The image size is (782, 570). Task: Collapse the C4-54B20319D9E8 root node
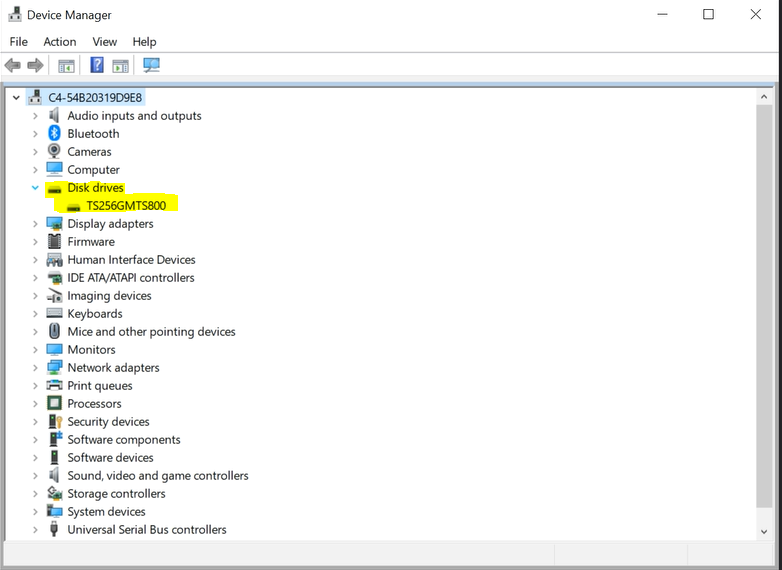coord(16,98)
